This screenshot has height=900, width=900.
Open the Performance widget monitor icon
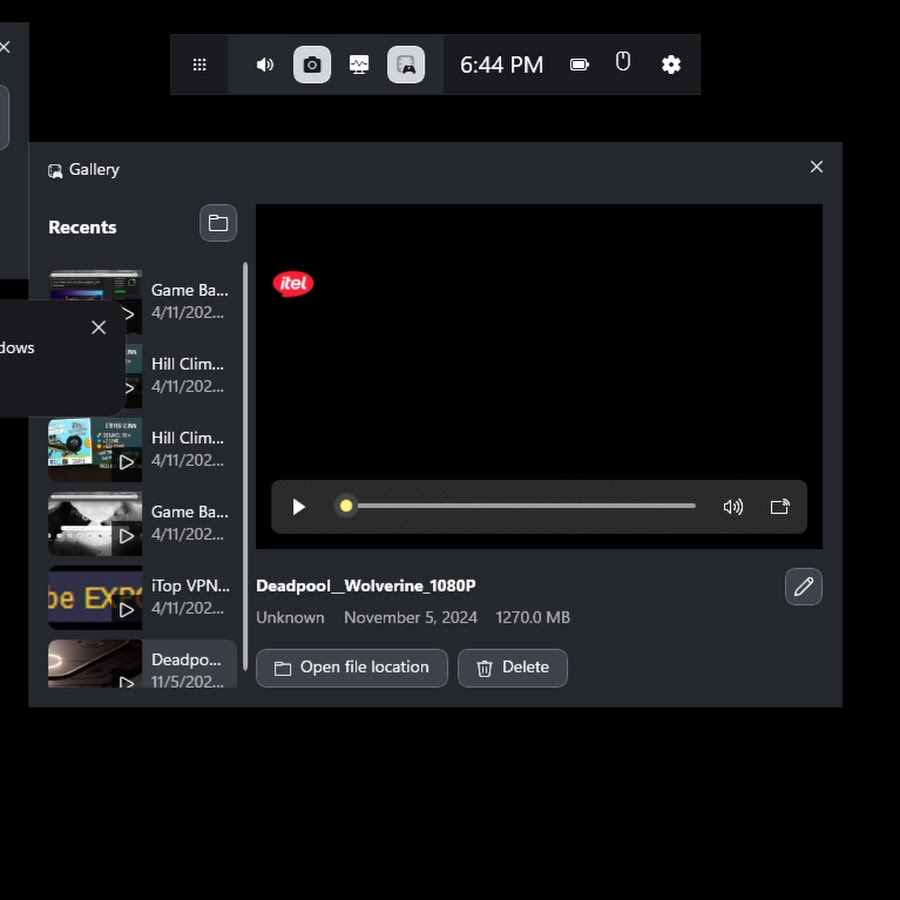tap(359, 64)
